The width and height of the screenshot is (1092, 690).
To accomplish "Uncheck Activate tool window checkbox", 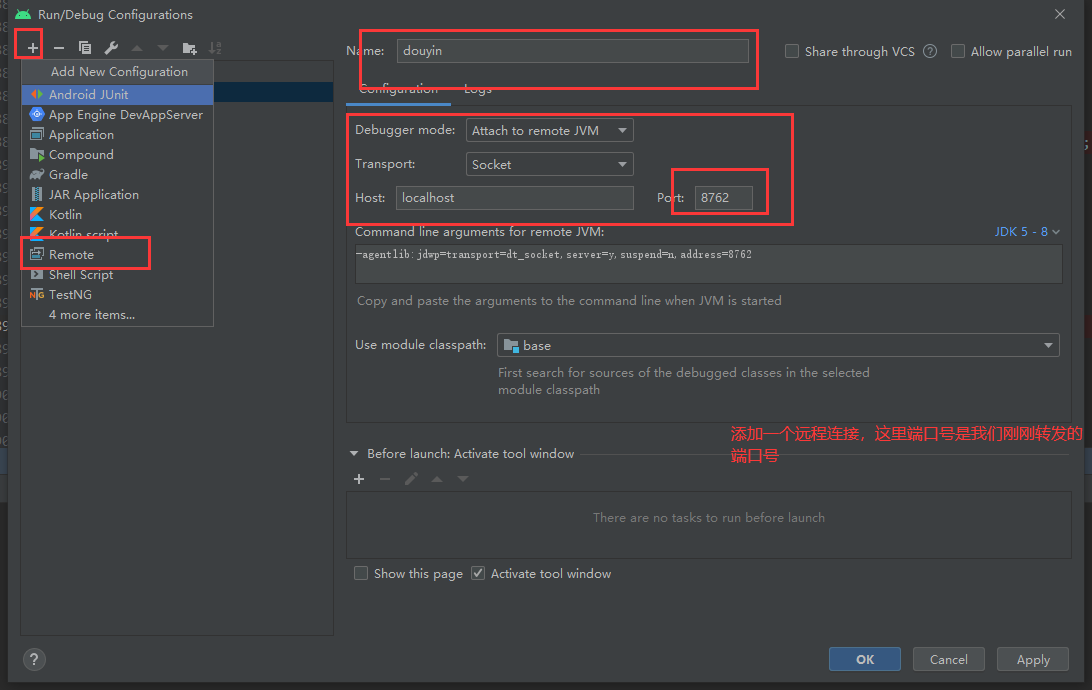I will click(x=478, y=573).
